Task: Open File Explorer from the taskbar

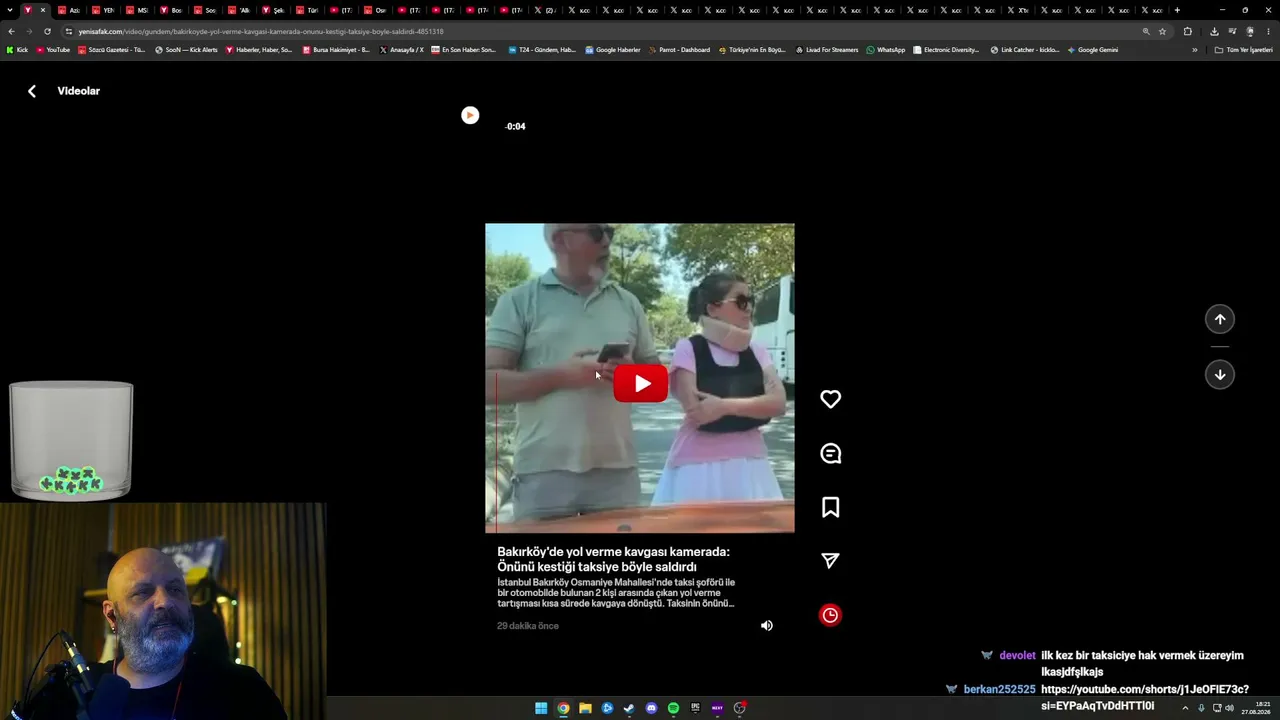Action: [x=585, y=708]
